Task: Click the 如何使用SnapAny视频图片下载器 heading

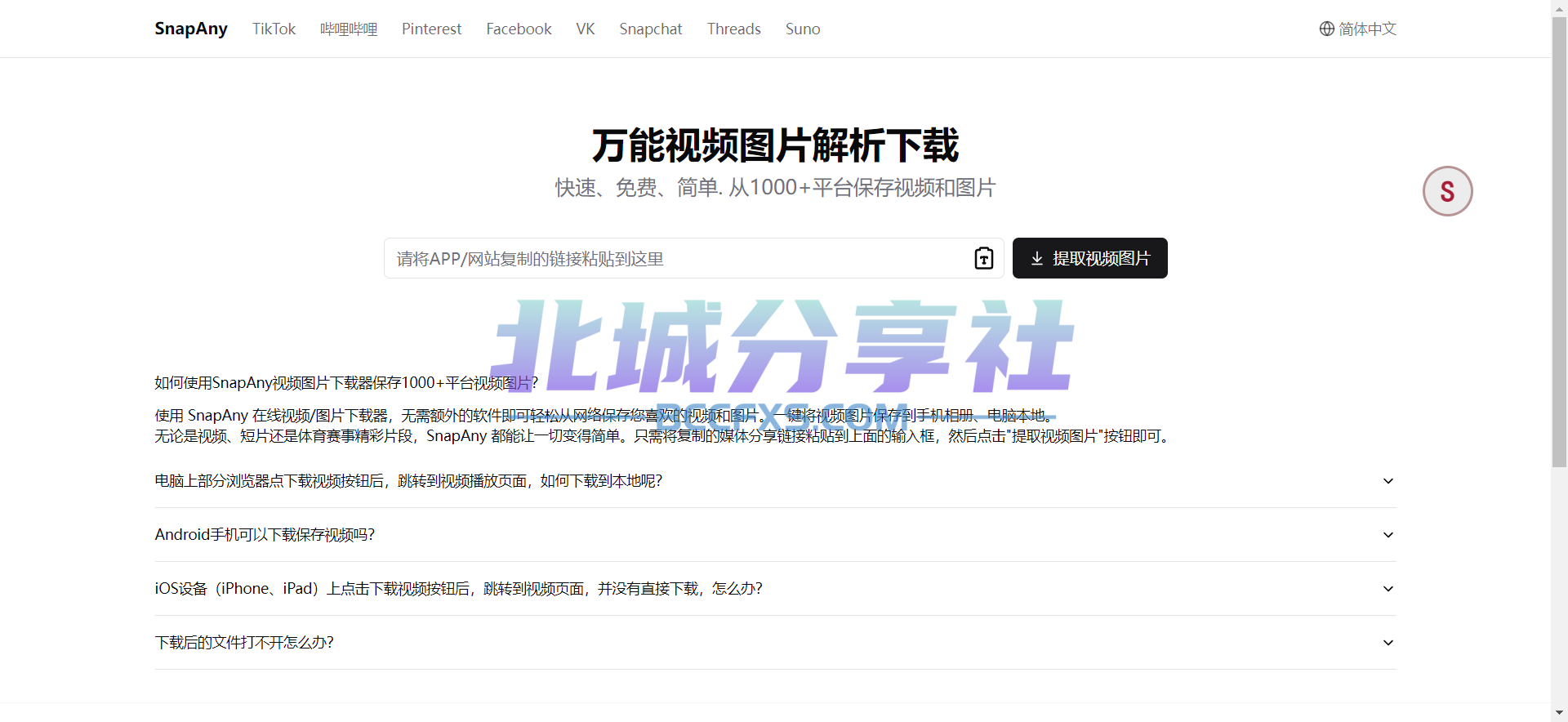Action: (x=346, y=383)
